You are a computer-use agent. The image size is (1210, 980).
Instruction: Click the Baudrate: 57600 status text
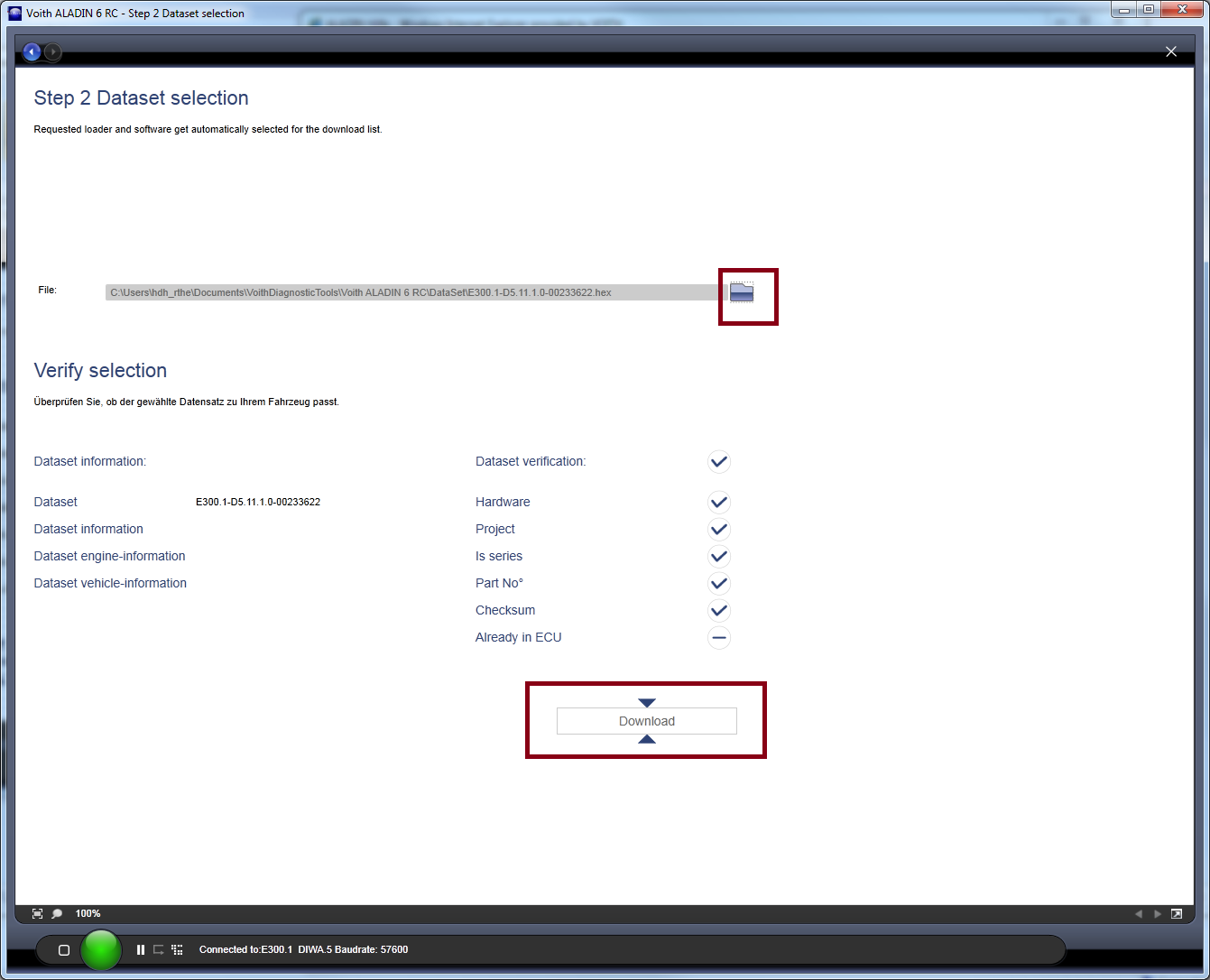371,950
